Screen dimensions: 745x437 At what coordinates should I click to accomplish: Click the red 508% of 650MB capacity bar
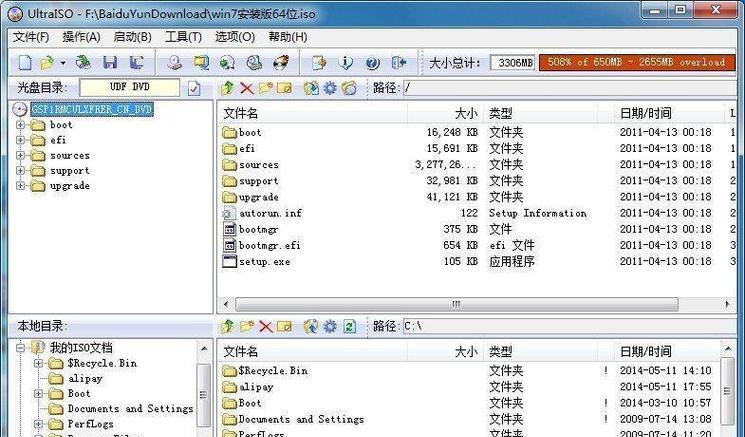pyautogui.click(x=637, y=62)
